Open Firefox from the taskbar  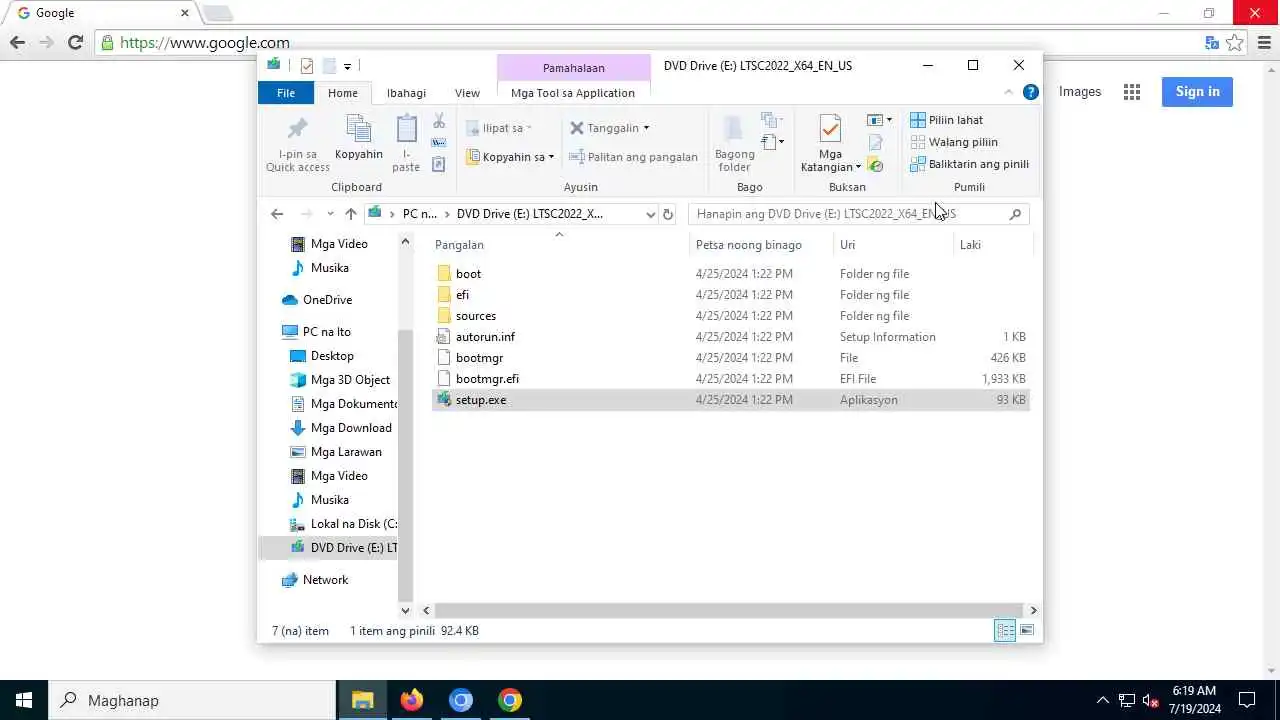412,700
